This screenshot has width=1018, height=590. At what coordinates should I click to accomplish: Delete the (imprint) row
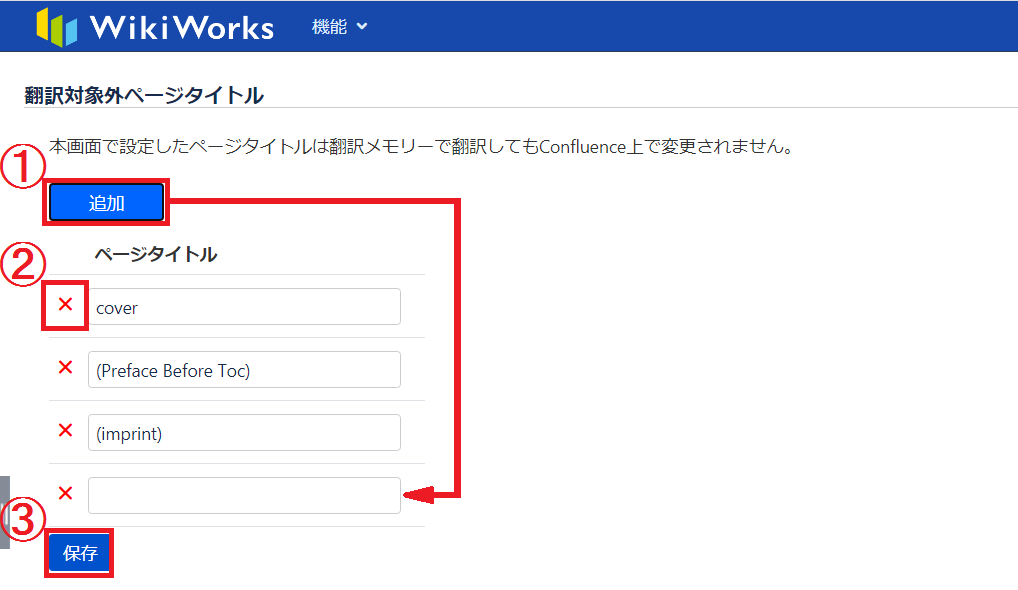66,431
